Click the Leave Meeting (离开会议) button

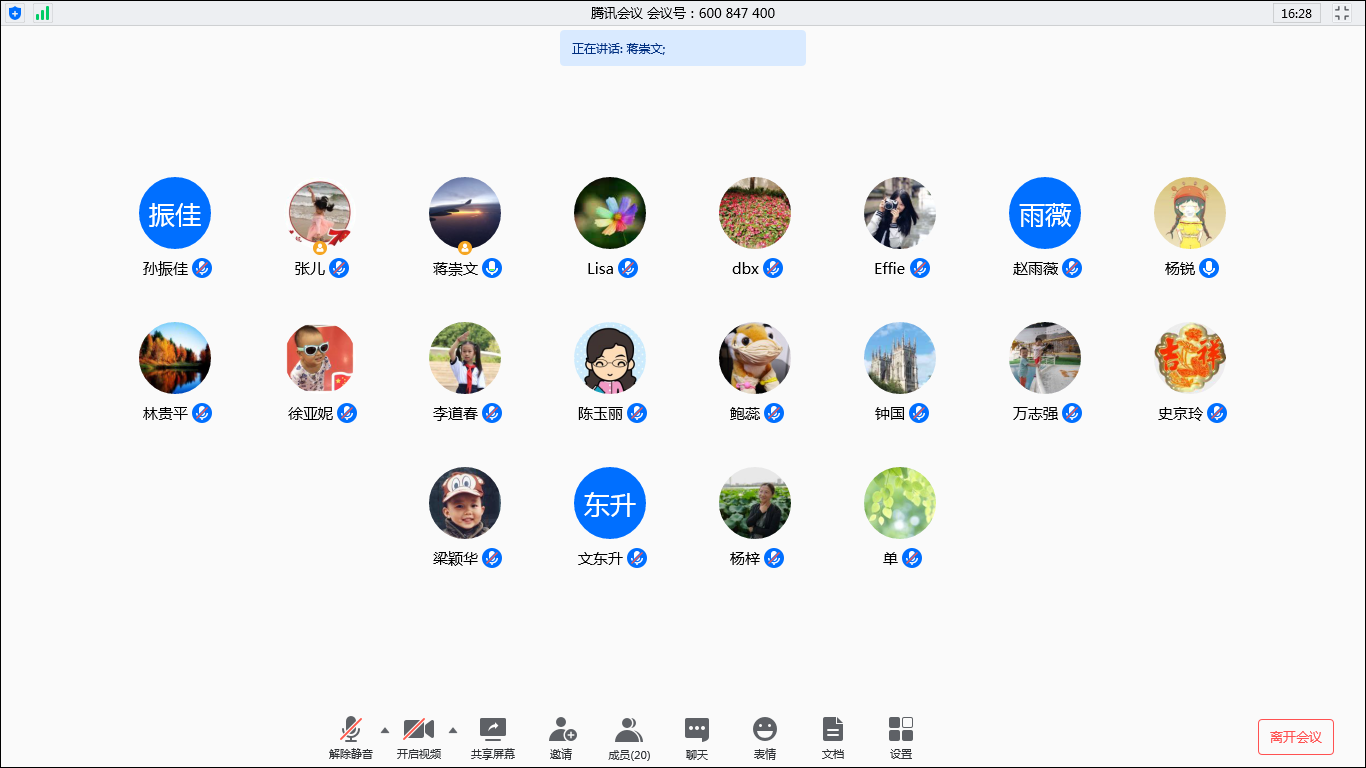[x=1295, y=737]
